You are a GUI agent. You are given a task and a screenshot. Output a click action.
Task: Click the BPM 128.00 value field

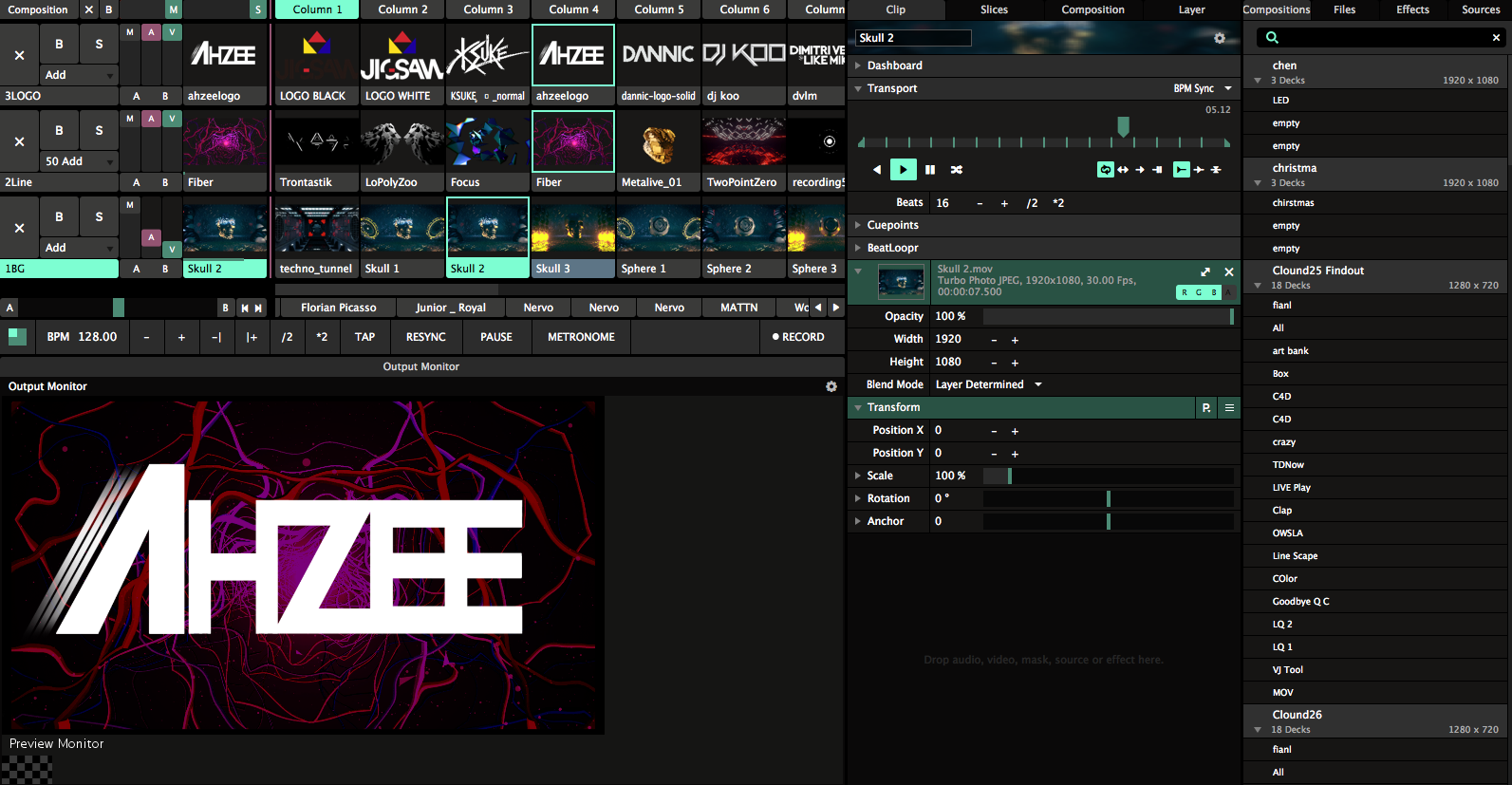83,337
